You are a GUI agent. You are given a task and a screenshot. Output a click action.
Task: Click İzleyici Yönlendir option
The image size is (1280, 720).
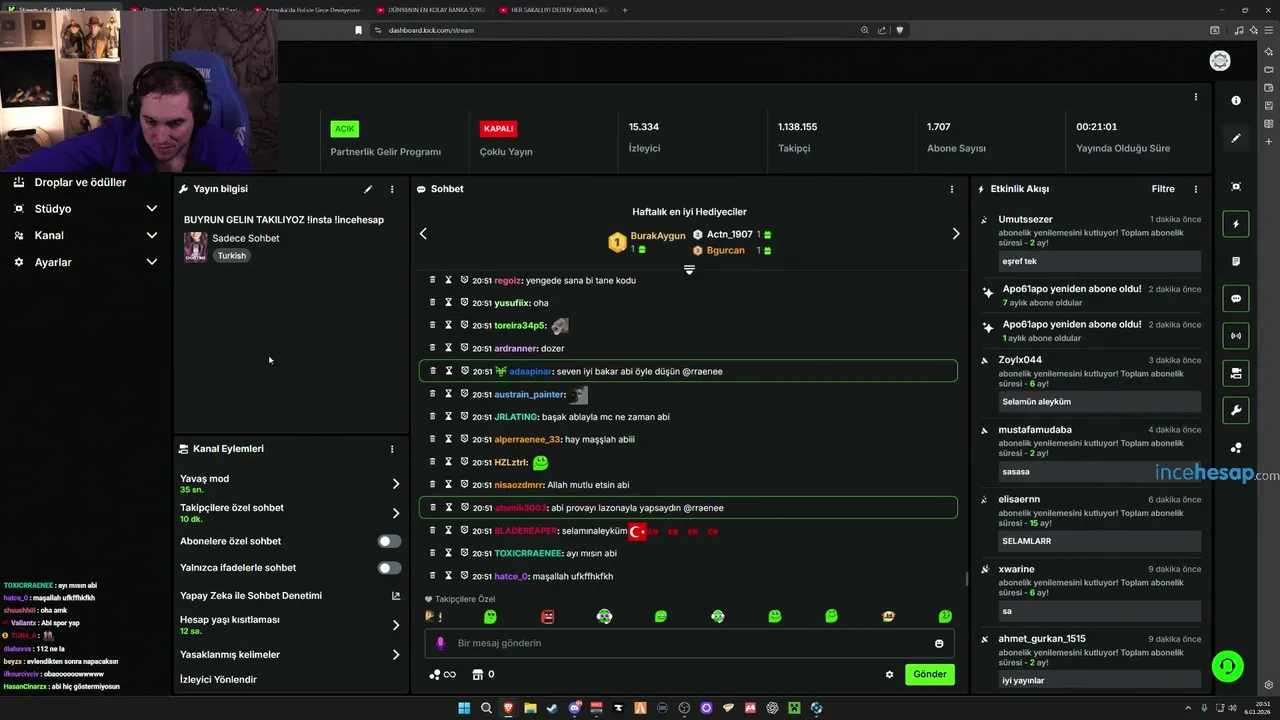[x=218, y=680]
